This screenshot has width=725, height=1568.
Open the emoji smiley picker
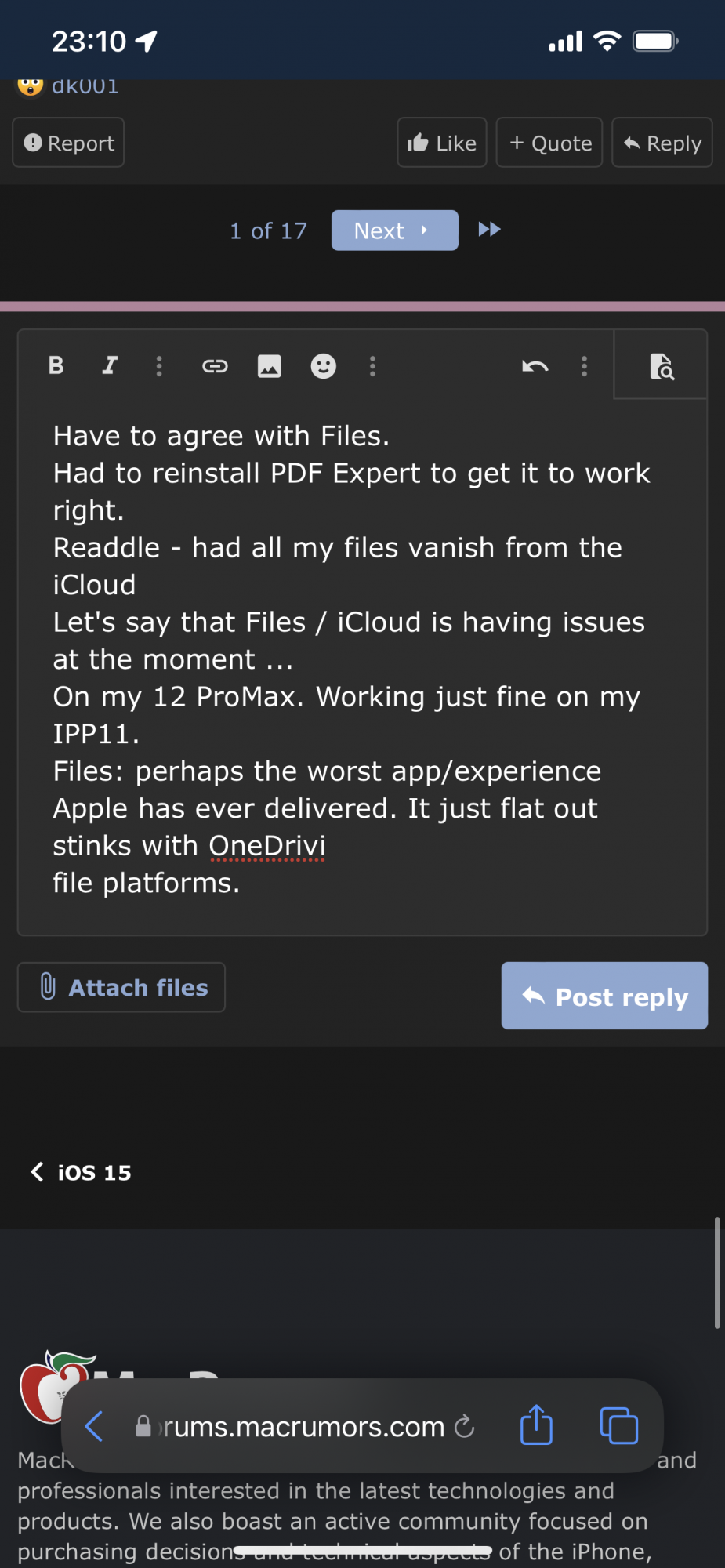click(x=323, y=366)
